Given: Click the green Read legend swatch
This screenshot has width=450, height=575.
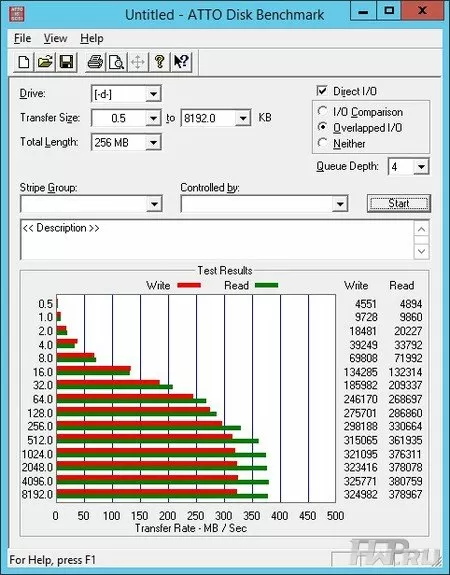Looking at the screenshot, I should click(267, 285).
